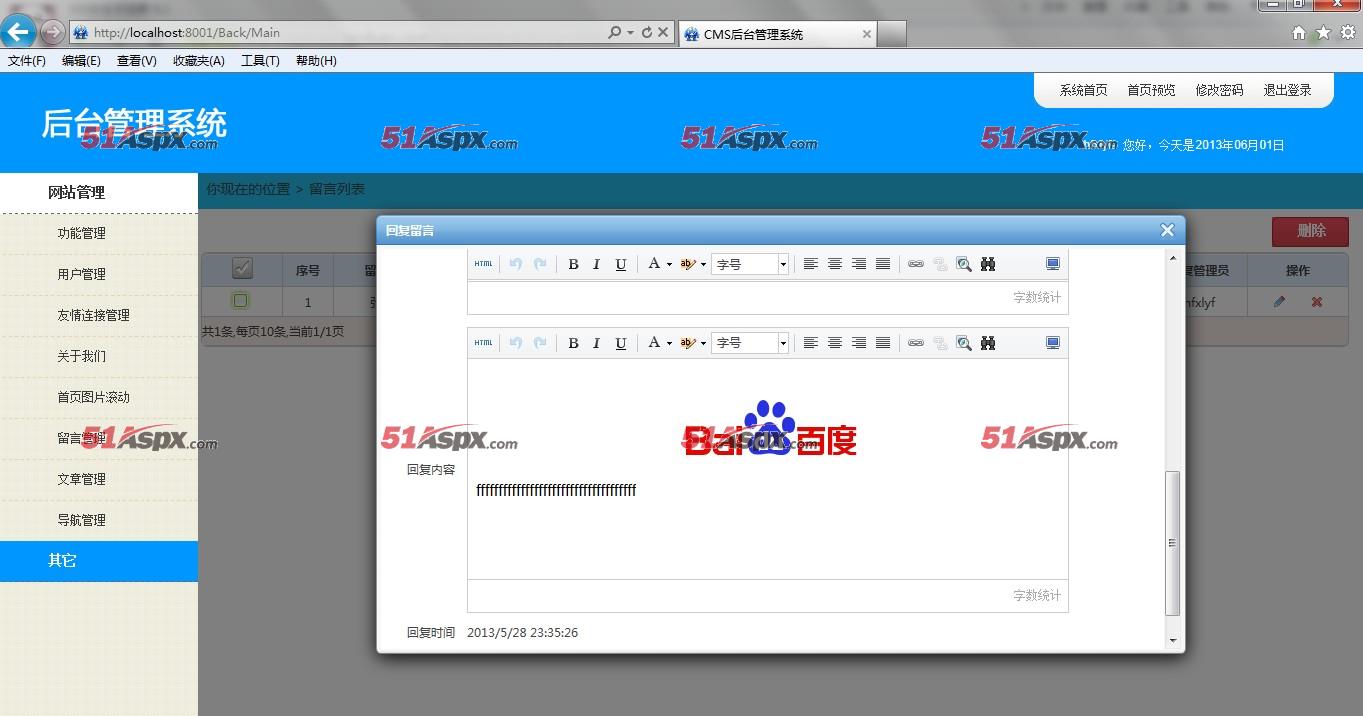Open the 文件(F) menu
The height and width of the screenshot is (716, 1363).
coord(27,61)
